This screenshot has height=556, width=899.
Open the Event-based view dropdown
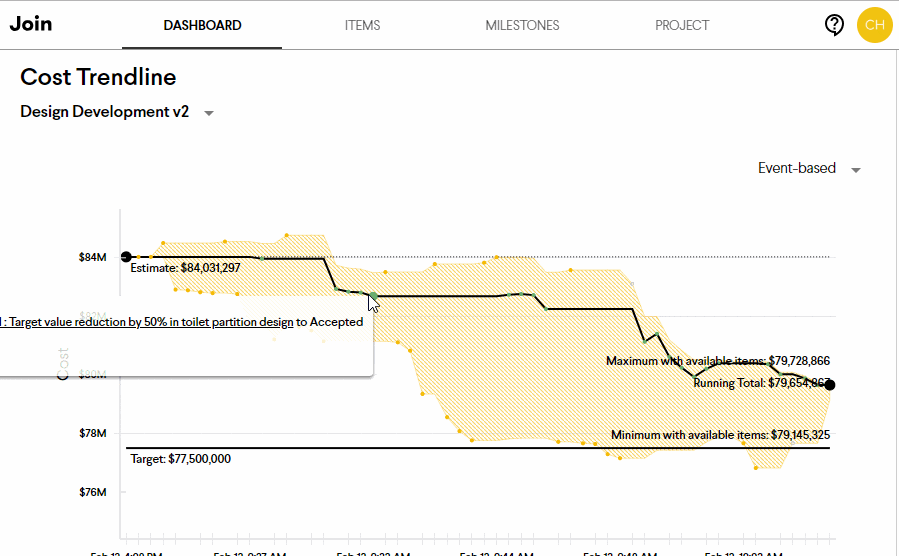(855, 169)
